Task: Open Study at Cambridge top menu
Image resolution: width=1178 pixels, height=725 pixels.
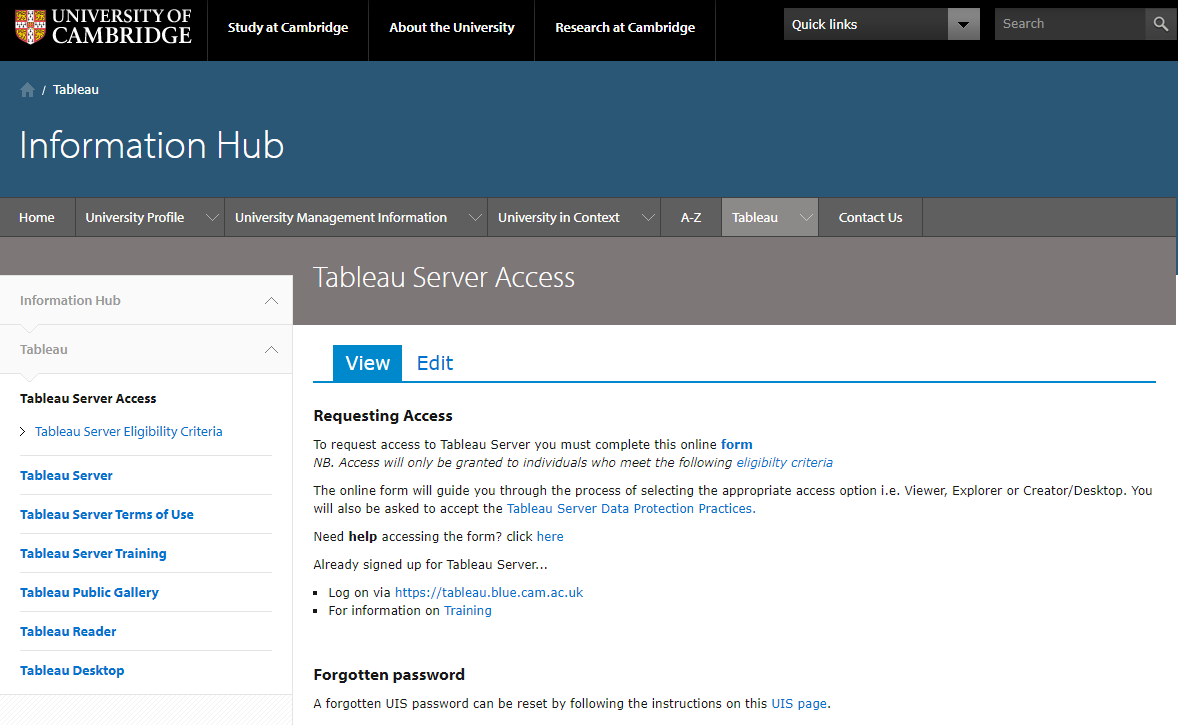Action: coord(288,28)
